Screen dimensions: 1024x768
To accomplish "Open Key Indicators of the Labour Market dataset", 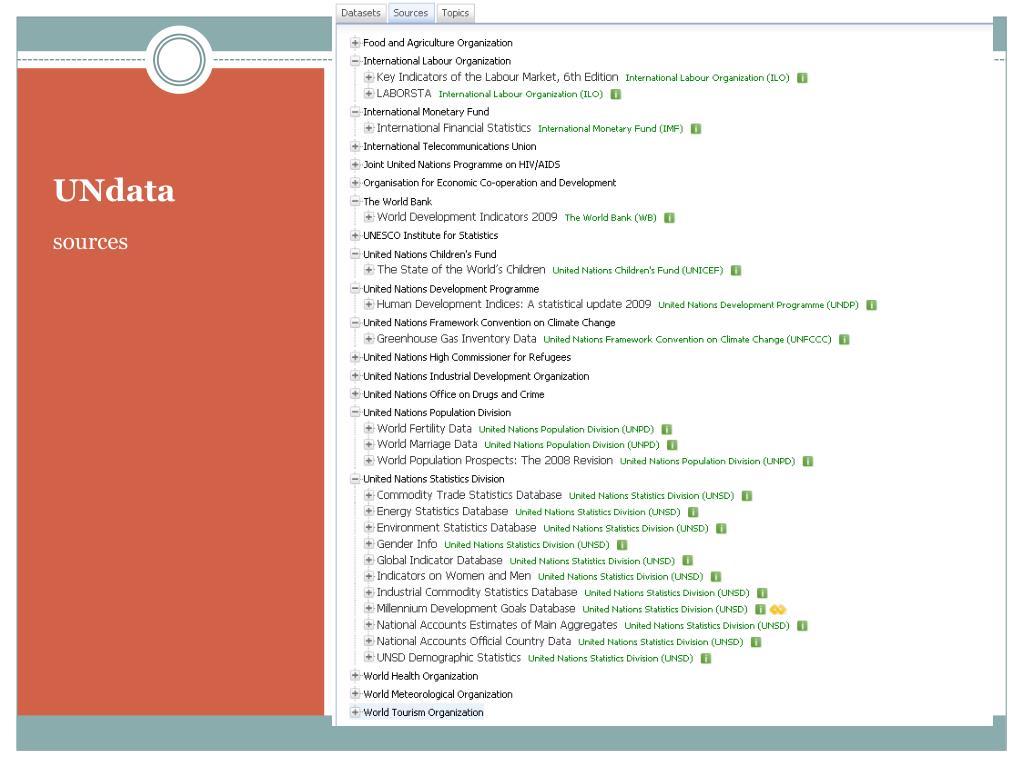I will pyautogui.click(x=497, y=77).
